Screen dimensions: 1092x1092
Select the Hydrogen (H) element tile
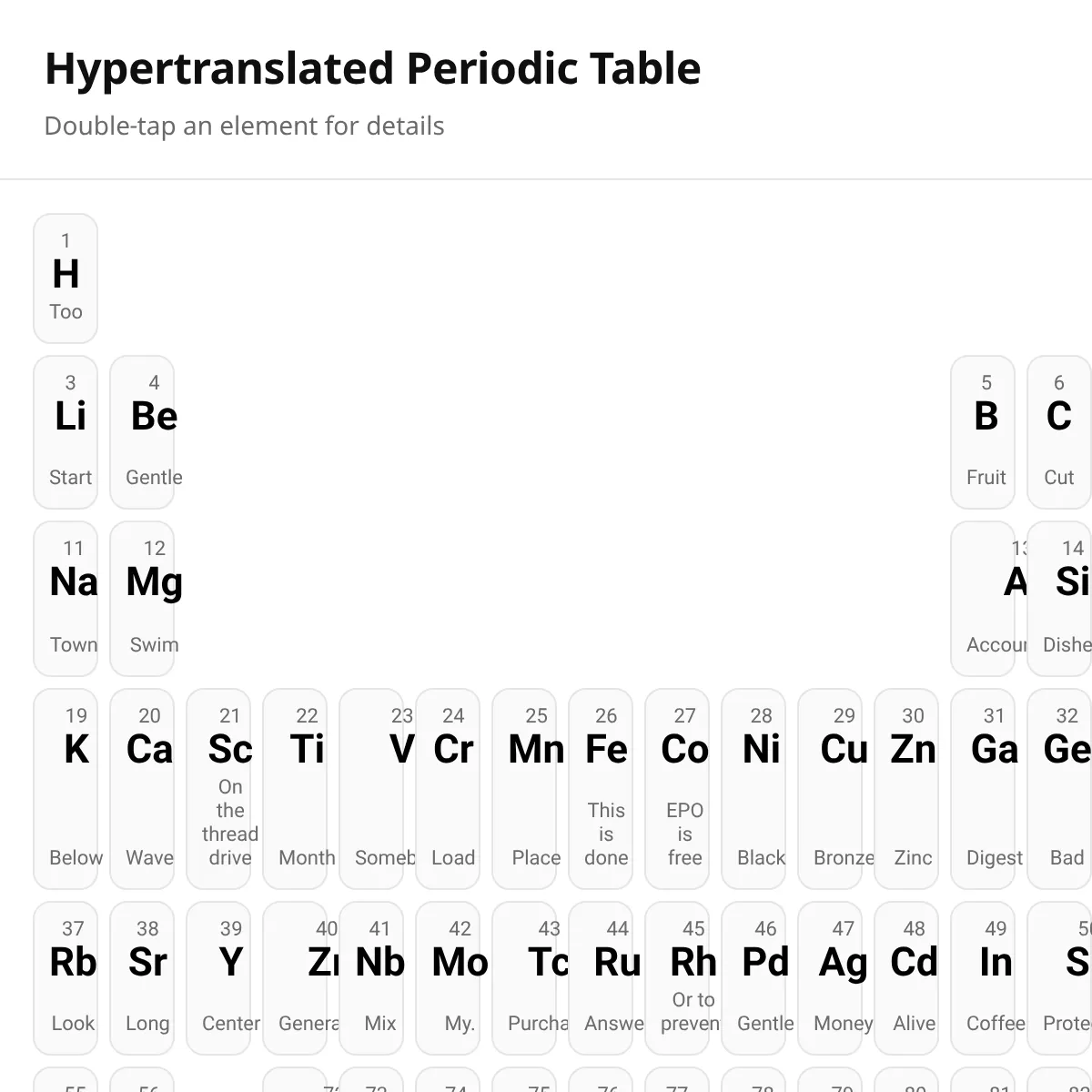[66, 278]
